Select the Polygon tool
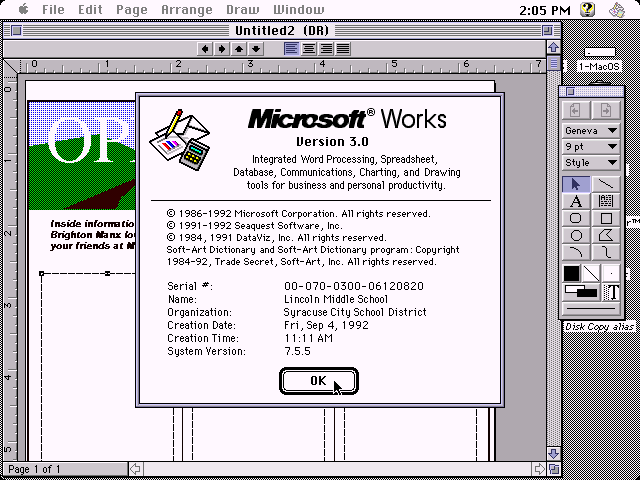The height and width of the screenshot is (480, 640). (x=606, y=236)
